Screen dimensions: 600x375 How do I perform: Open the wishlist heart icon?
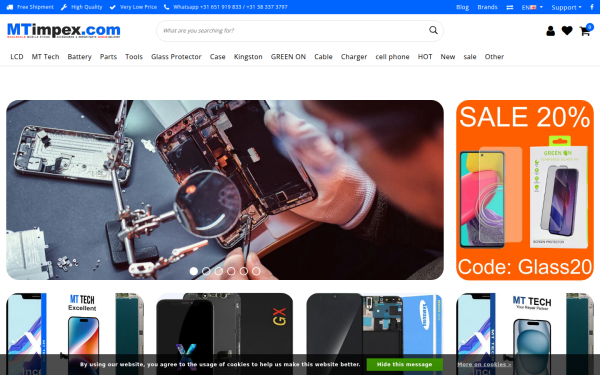point(567,31)
